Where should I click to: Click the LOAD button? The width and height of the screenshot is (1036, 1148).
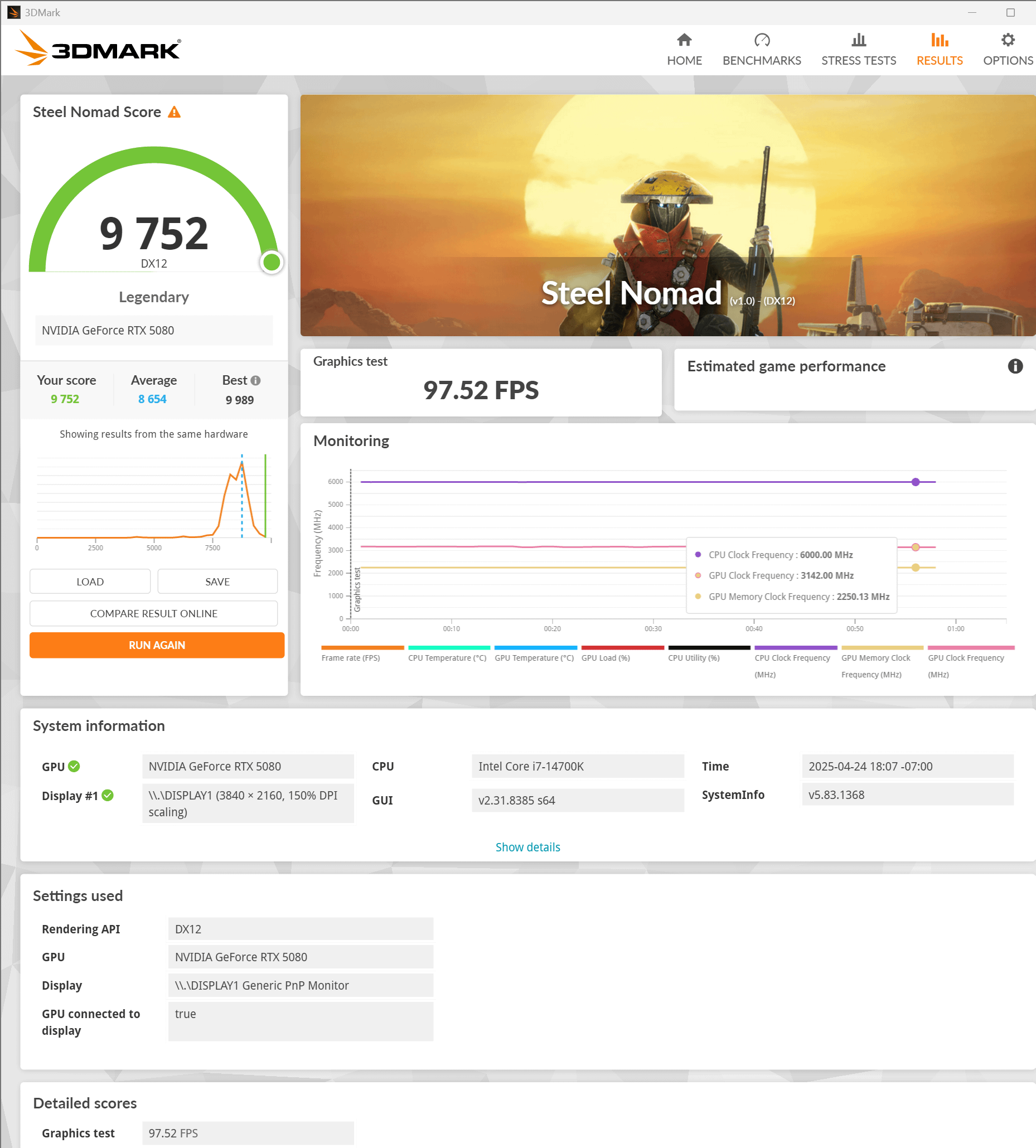click(x=90, y=581)
